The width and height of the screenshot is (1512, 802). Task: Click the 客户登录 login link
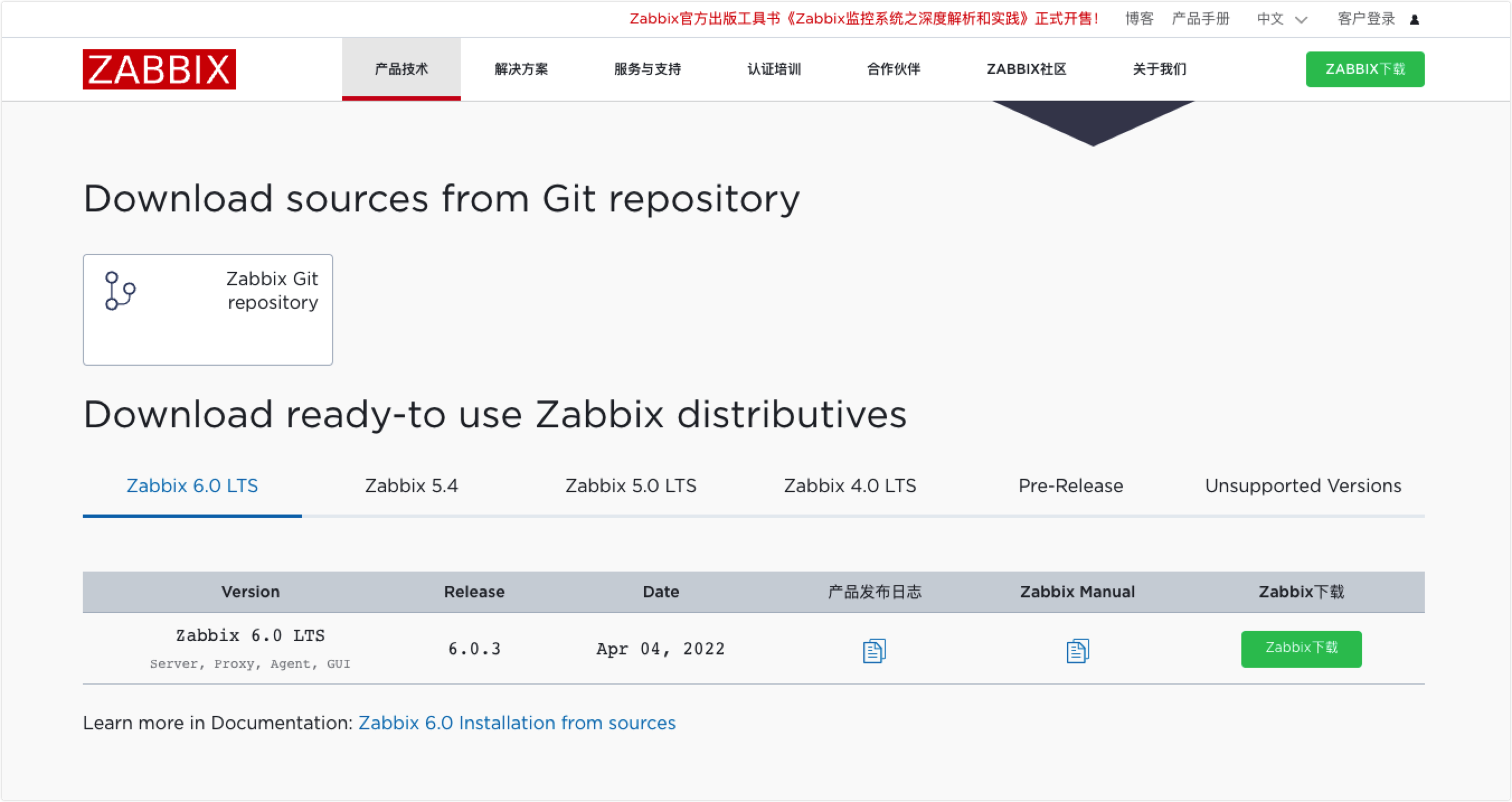point(1366,19)
